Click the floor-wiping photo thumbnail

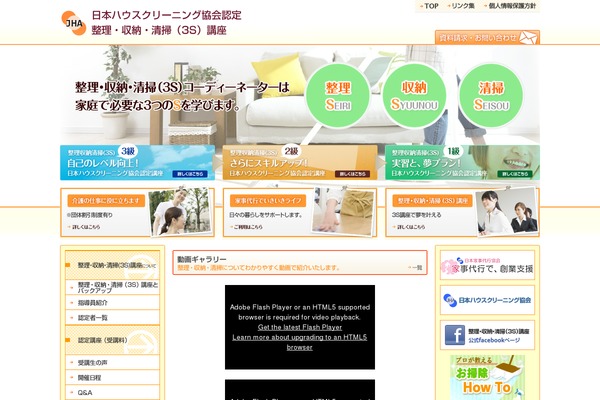(x=342, y=211)
